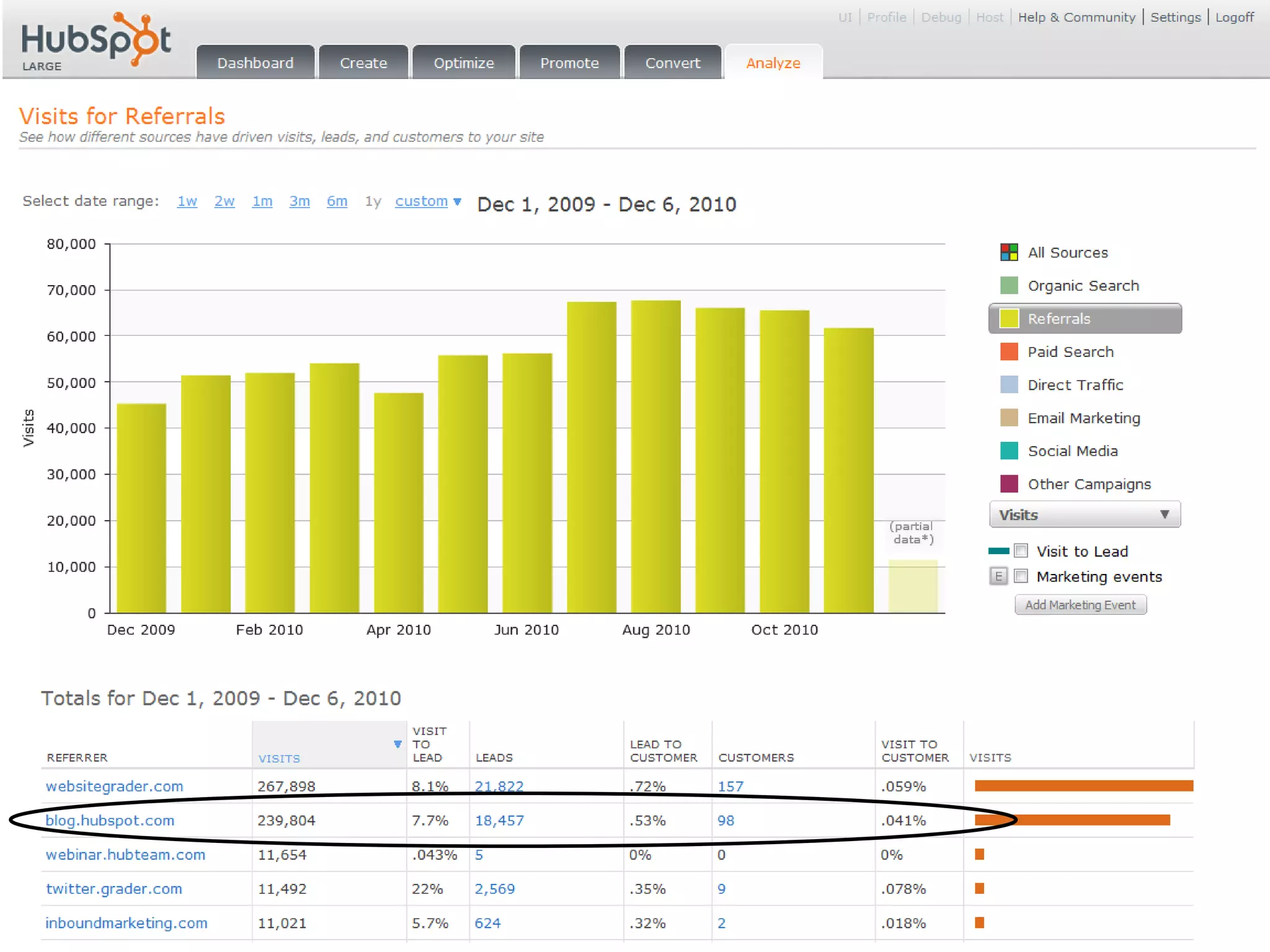Screen dimensions: 1270x952
Task: Click the Add Marketing Event button
Action: (1080, 605)
